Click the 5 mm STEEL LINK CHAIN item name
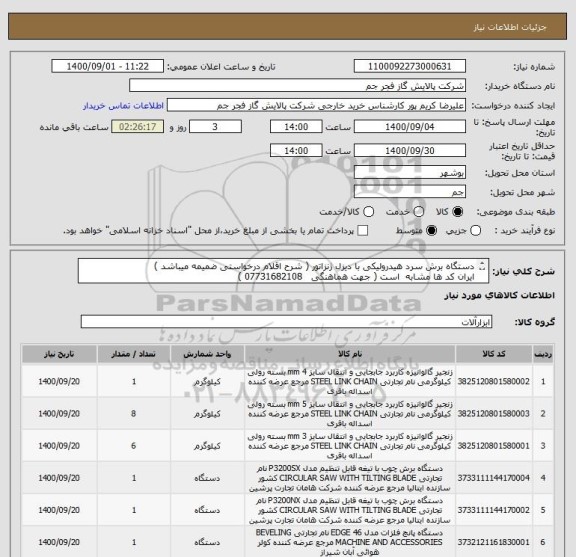The image size is (576, 557). (350, 414)
